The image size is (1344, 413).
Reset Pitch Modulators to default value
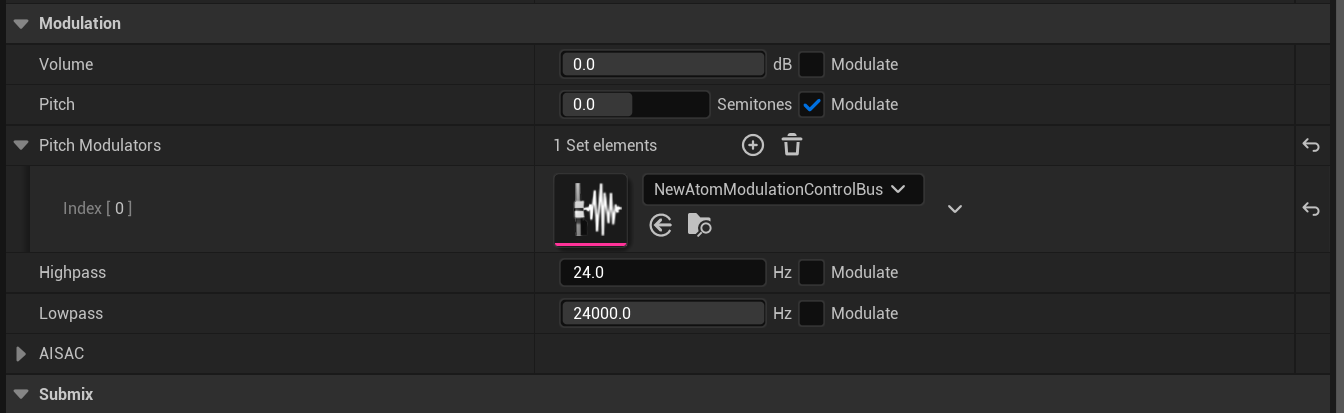1311,146
